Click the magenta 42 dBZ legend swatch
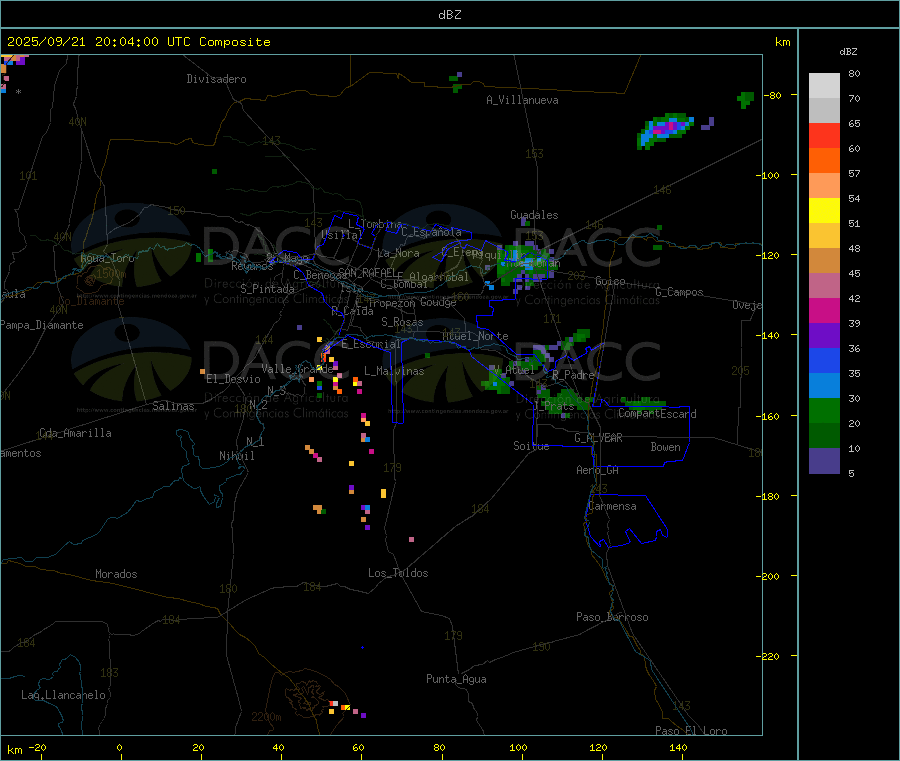 click(824, 310)
